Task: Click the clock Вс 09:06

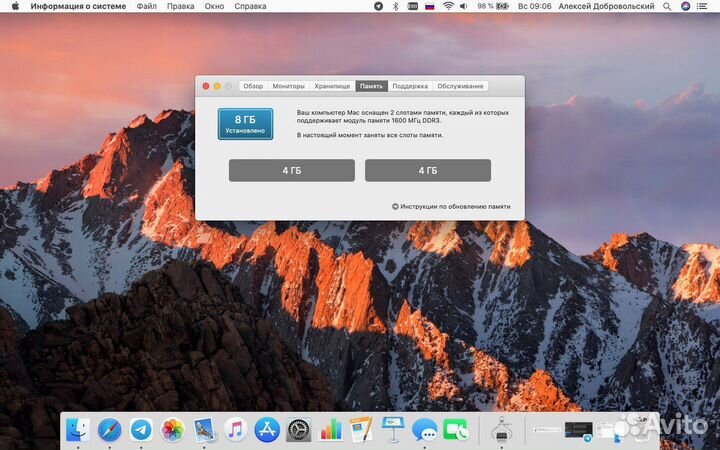Action: pos(534,6)
